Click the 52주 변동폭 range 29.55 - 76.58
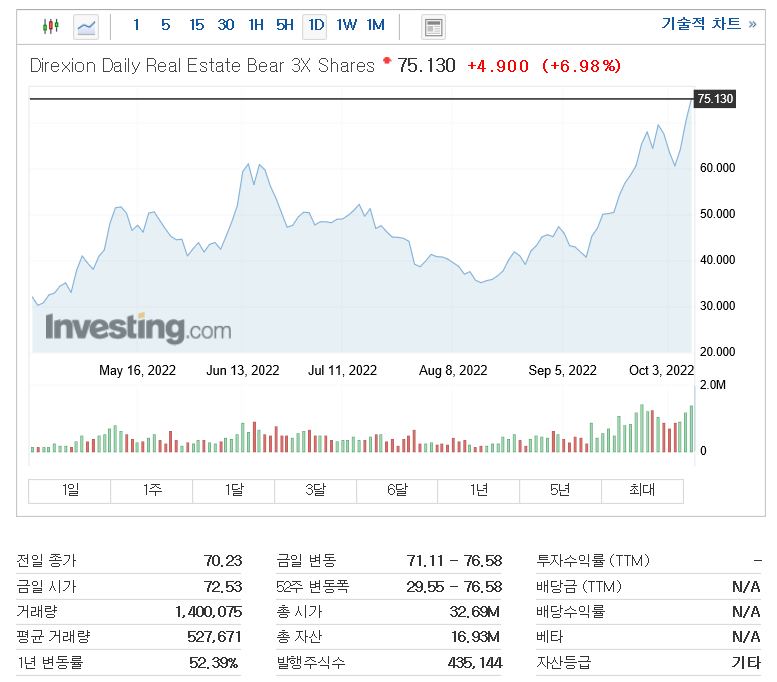 coord(454,587)
